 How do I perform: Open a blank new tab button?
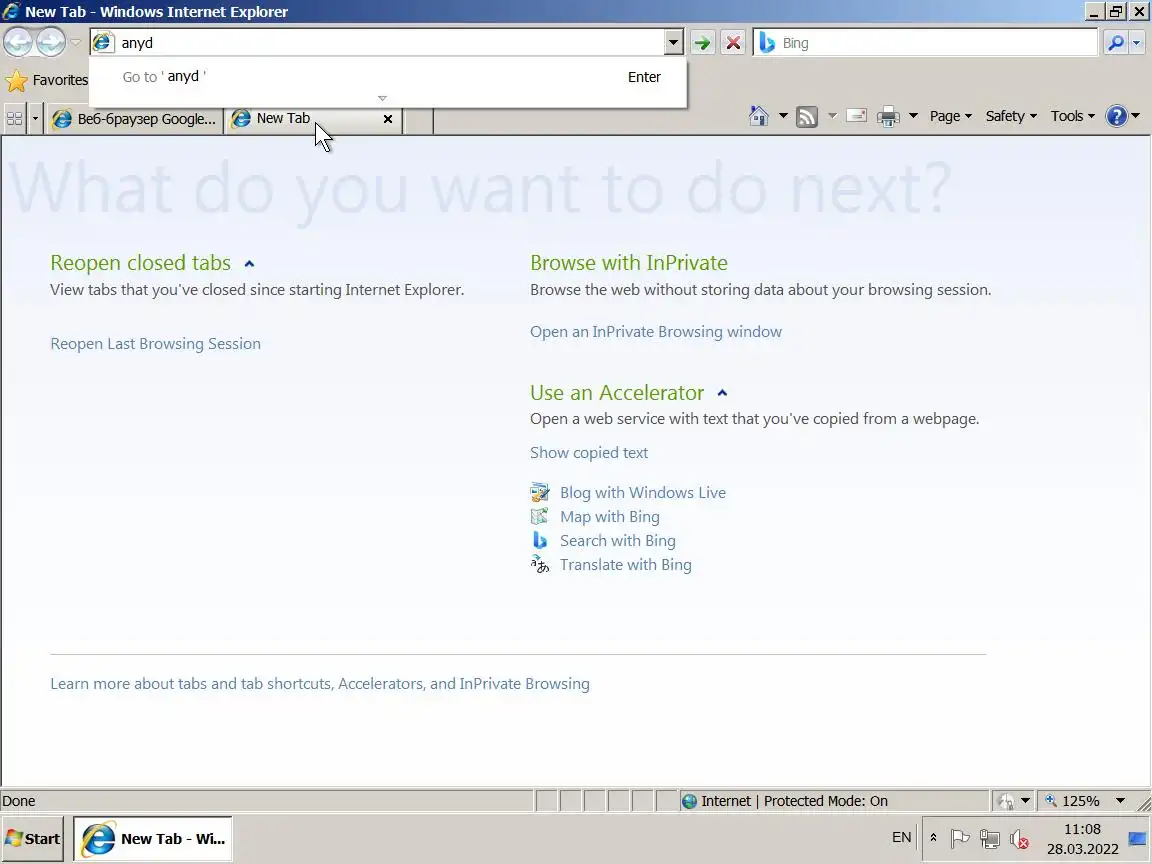419,120
